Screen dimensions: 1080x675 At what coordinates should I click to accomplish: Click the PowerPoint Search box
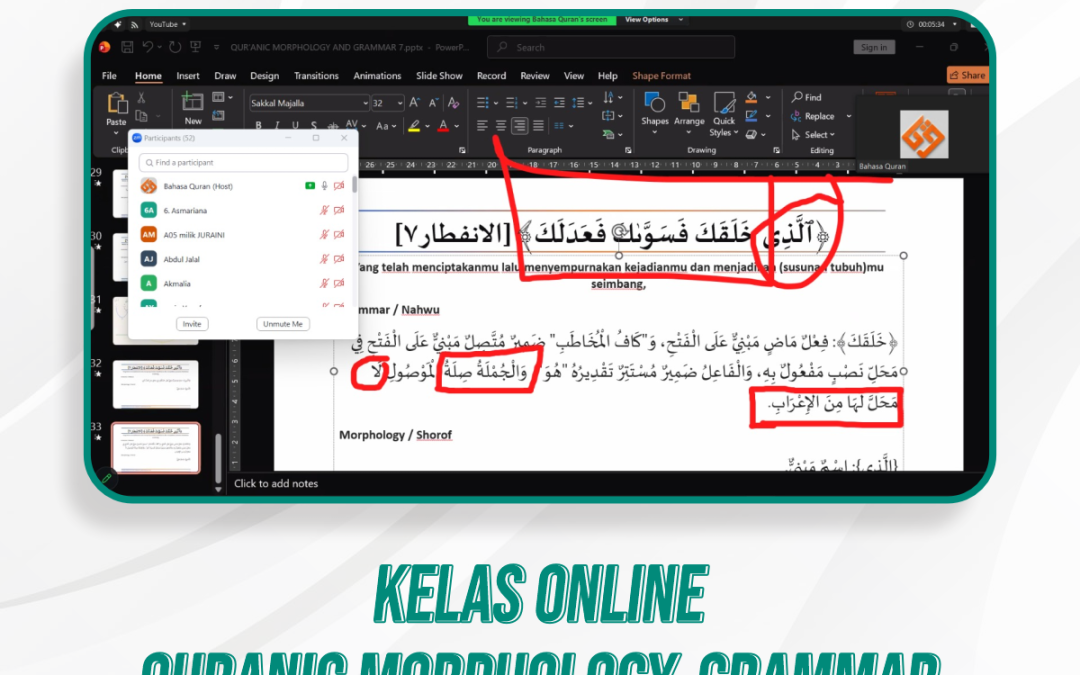click(x=611, y=48)
